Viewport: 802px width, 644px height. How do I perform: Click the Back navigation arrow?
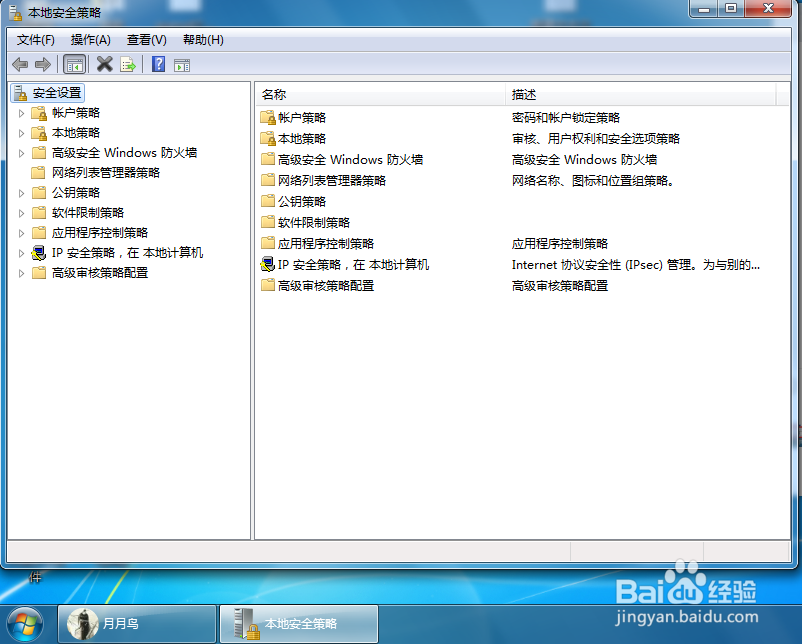(x=20, y=63)
